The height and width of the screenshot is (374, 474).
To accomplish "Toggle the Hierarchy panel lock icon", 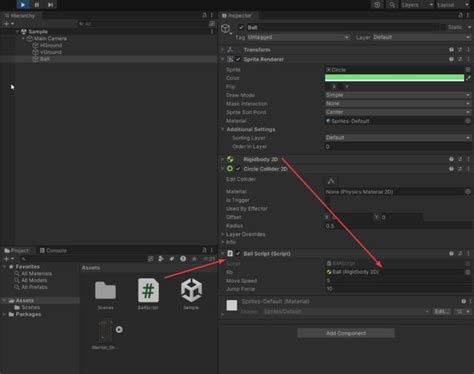I will pyautogui.click(x=204, y=15).
